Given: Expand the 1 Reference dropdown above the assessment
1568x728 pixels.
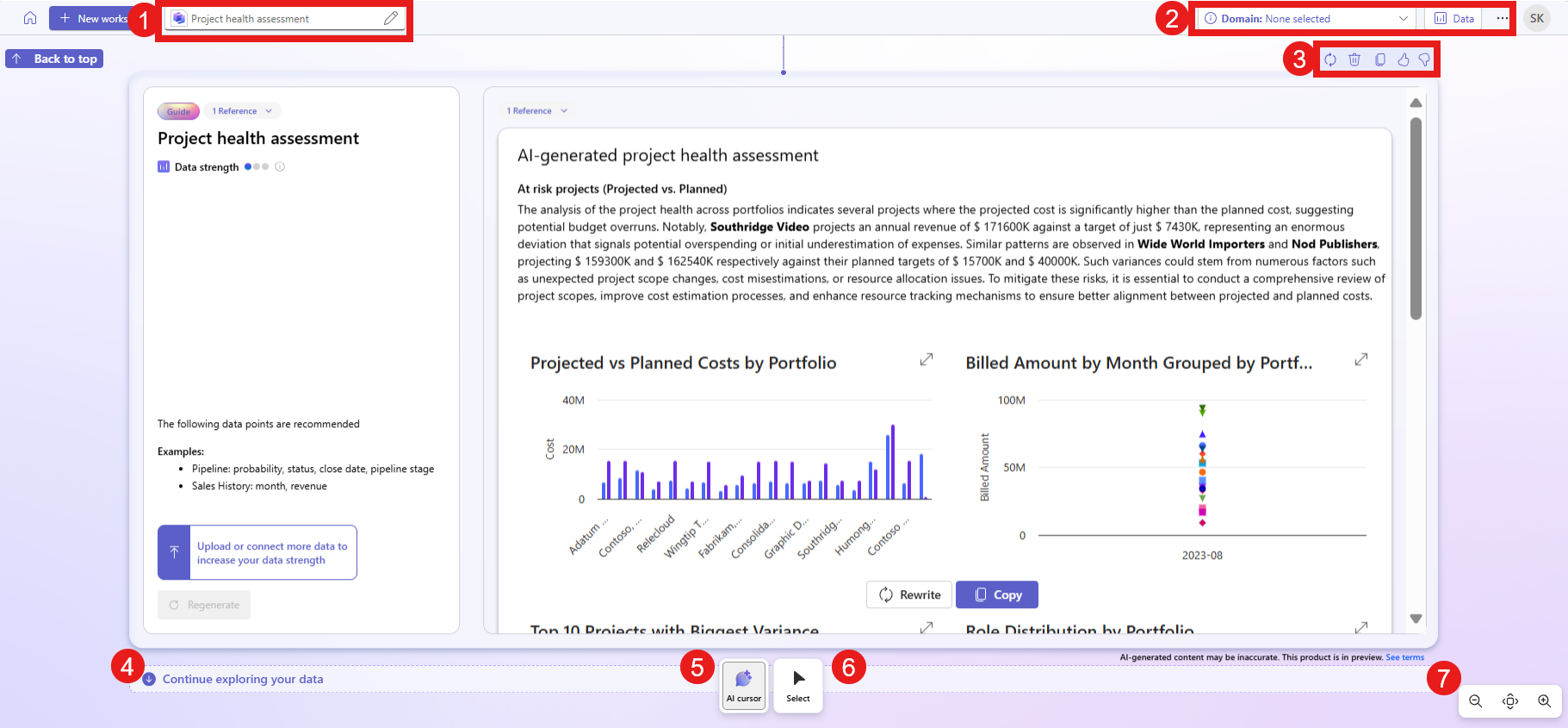Looking at the screenshot, I should 537,111.
